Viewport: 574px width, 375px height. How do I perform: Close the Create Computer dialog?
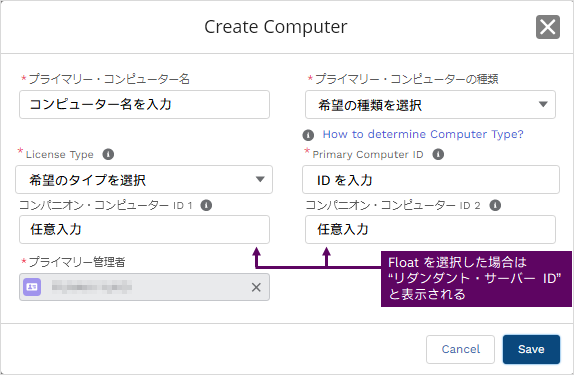click(548, 27)
